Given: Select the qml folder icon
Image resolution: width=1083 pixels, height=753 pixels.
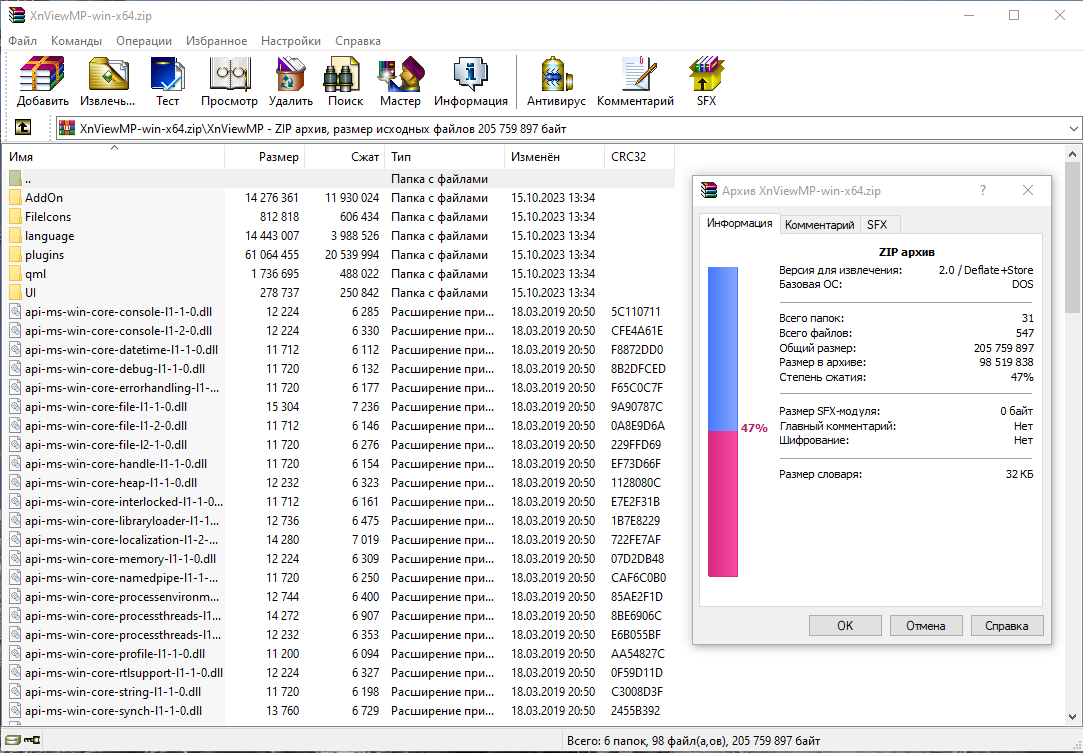Looking at the screenshot, I should (x=16, y=274).
